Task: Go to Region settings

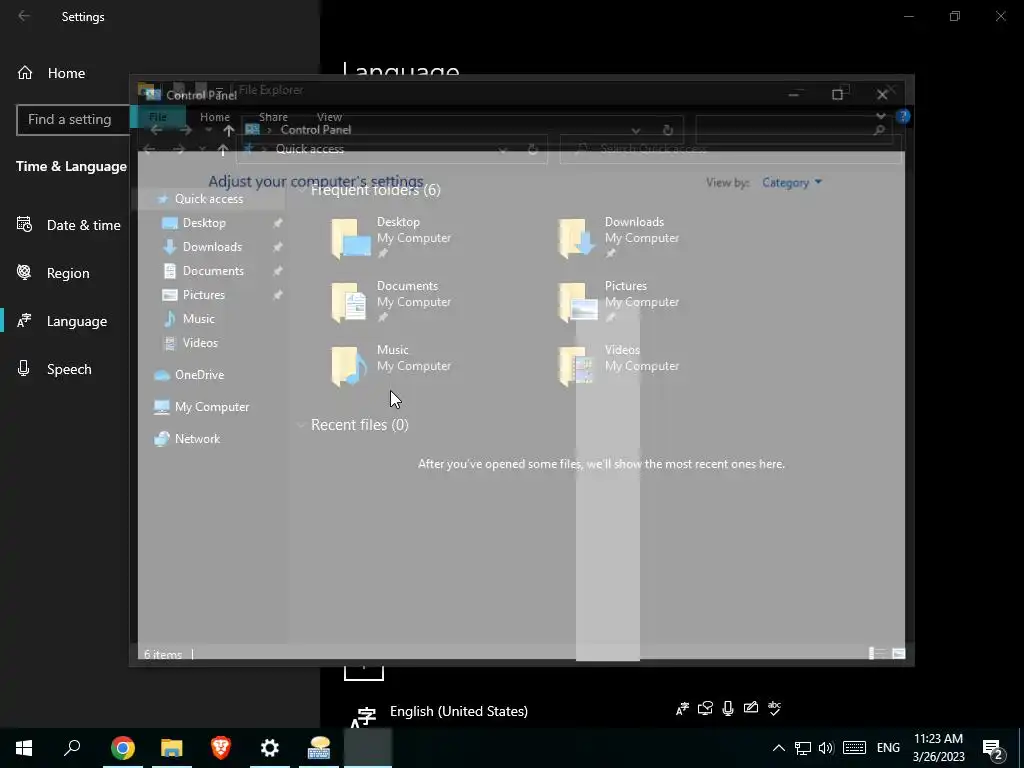Action: [x=53, y=273]
